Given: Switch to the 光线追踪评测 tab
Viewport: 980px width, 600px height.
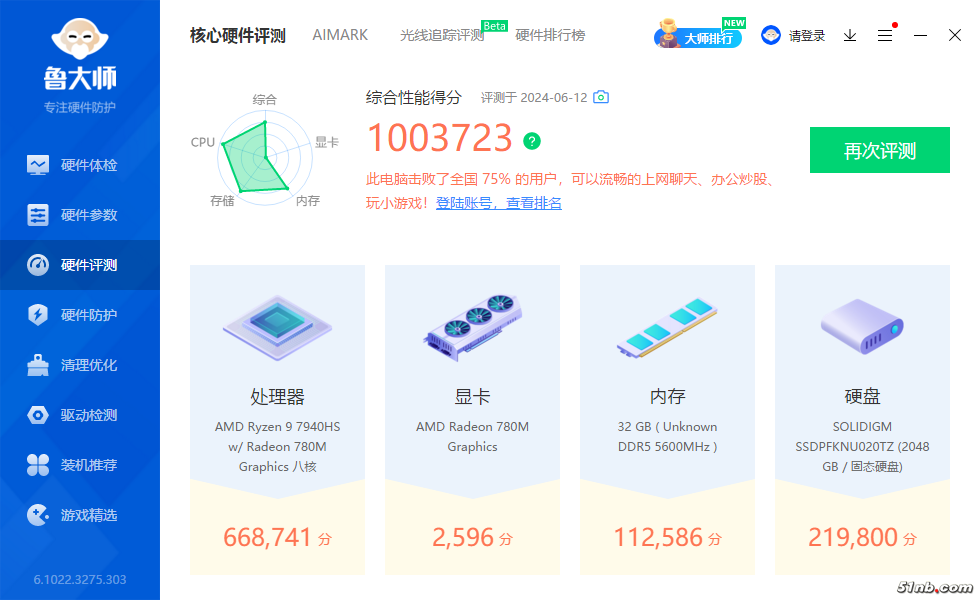Looking at the screenshot, I should pos(441,36).
